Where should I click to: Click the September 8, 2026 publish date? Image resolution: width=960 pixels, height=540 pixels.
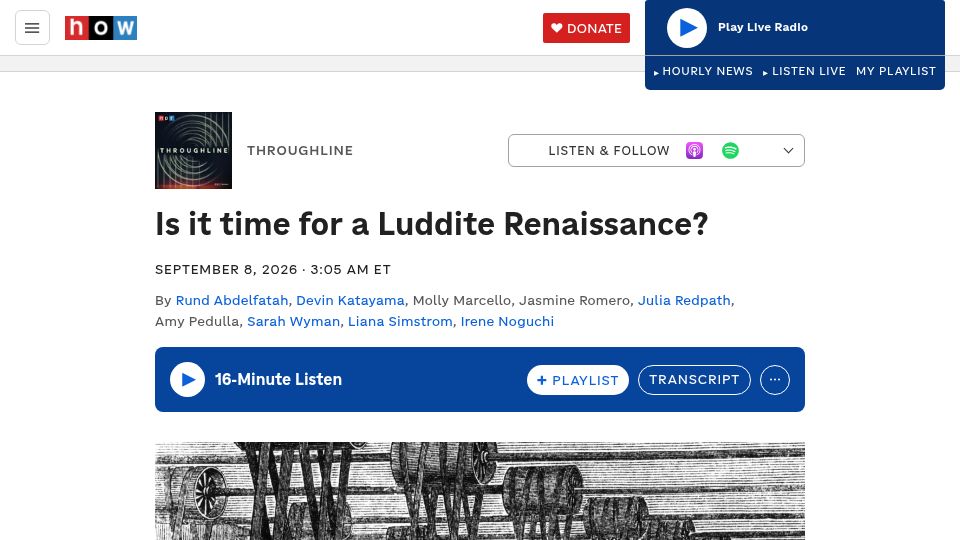coord(226,270)
